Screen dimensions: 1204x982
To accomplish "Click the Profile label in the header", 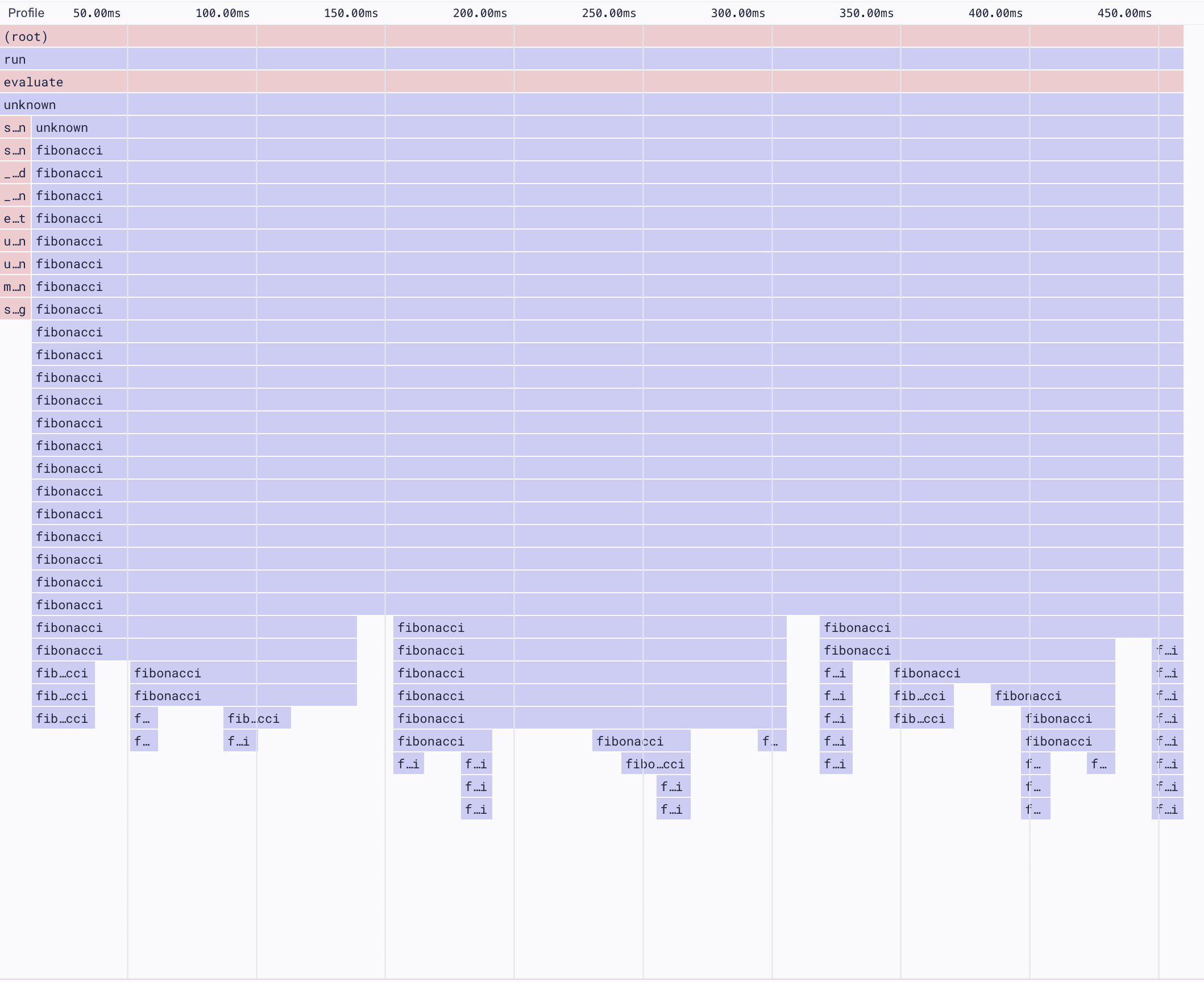I will (26, 13).
